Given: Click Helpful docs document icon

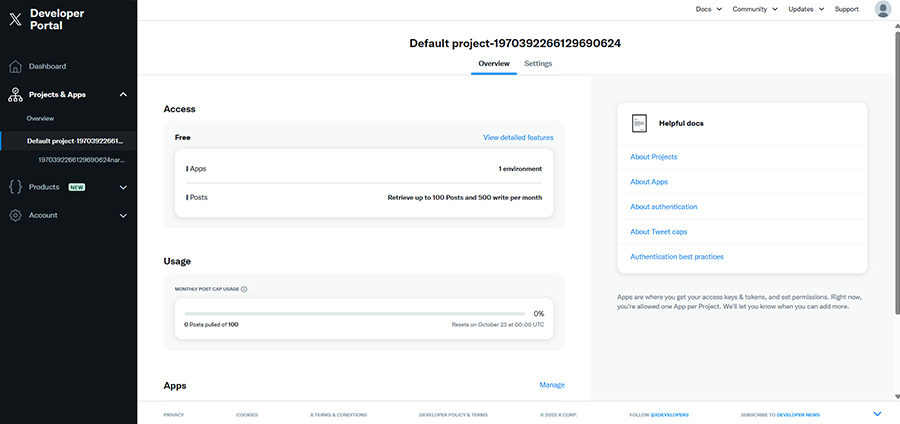Looking at the screenshot, I should point(639,123).
